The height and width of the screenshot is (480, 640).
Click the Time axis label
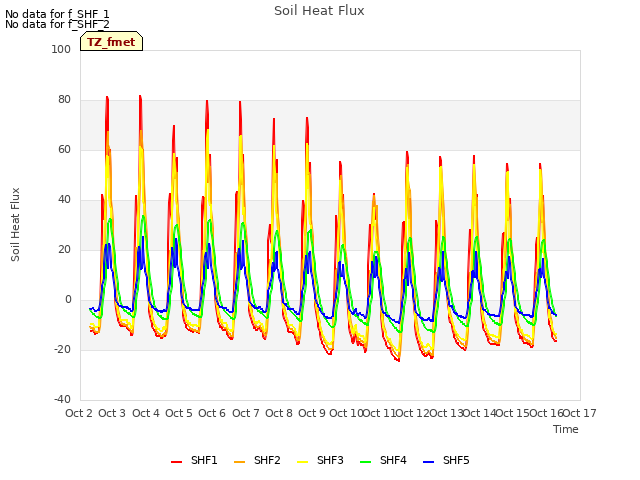566,429
